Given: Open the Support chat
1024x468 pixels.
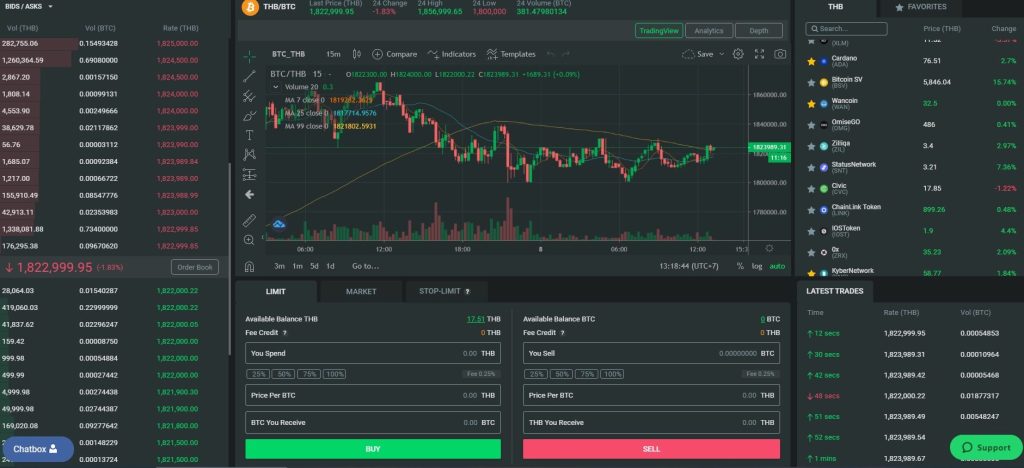Looking at the screenshot, I should pyautogui.click(x=986, y=448).
